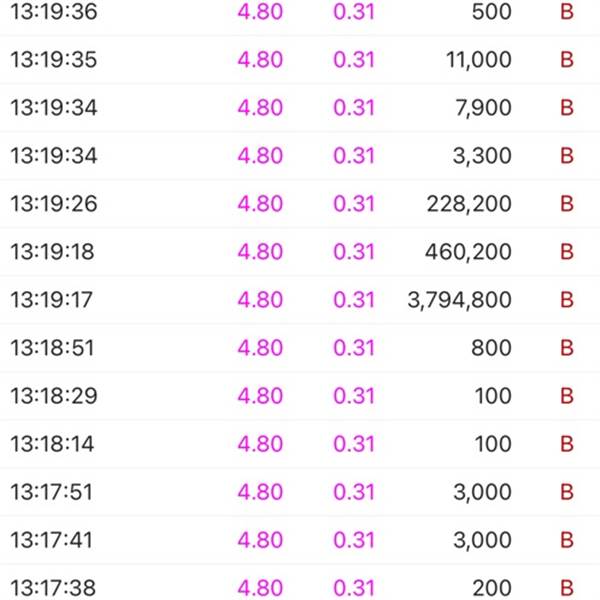Click the 11,000 volume entry

tap(478, 60)
